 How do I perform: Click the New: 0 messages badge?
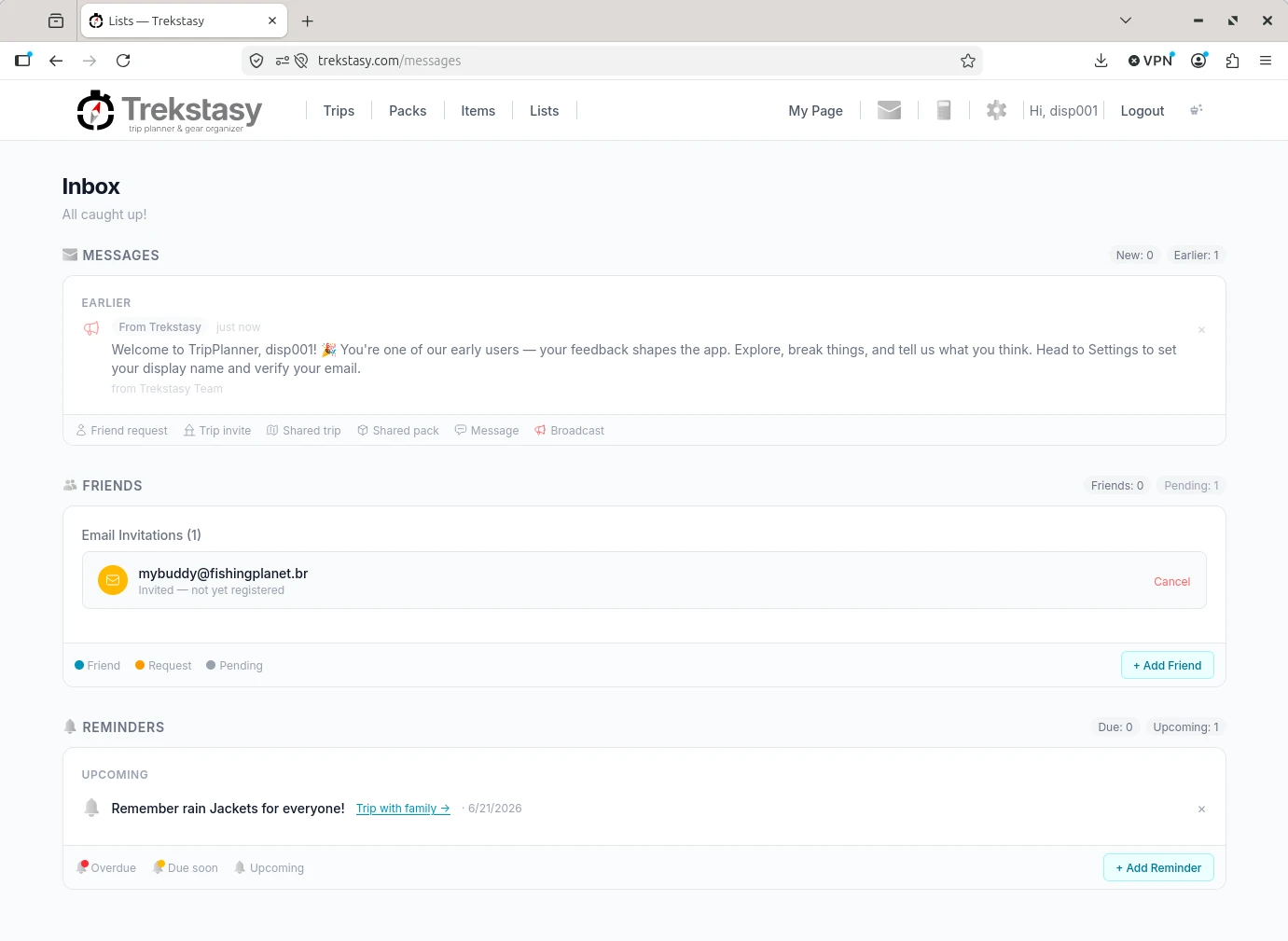click(1134, 256)
